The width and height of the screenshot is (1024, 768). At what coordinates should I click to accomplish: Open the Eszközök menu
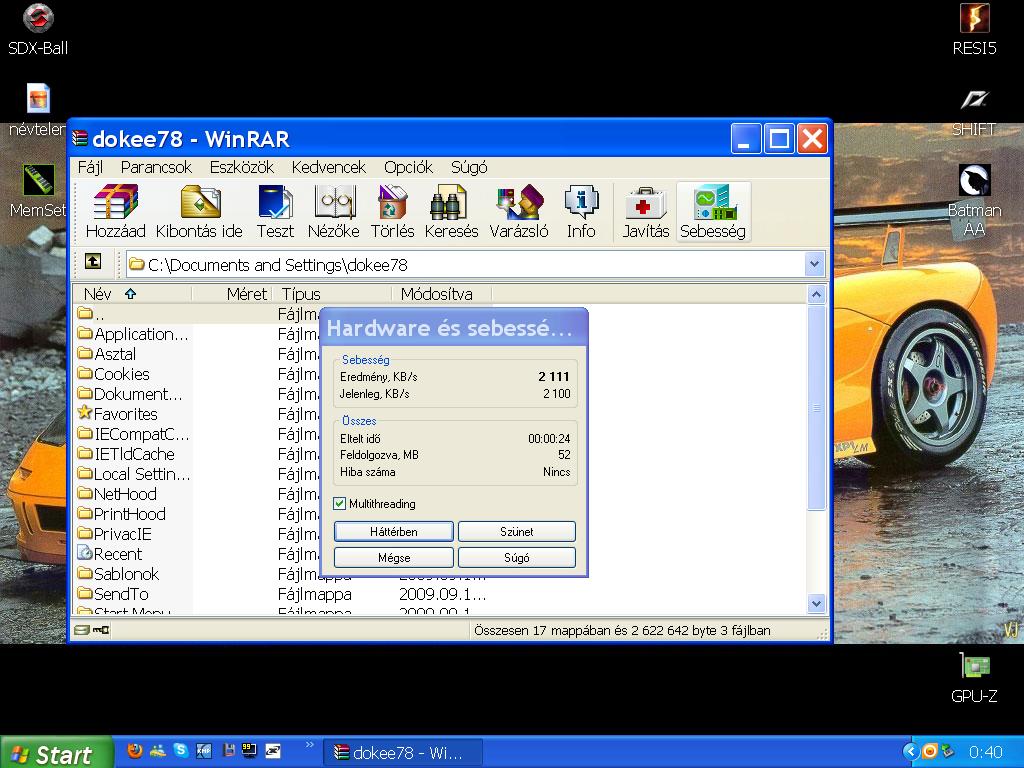(x=241, y=167)
